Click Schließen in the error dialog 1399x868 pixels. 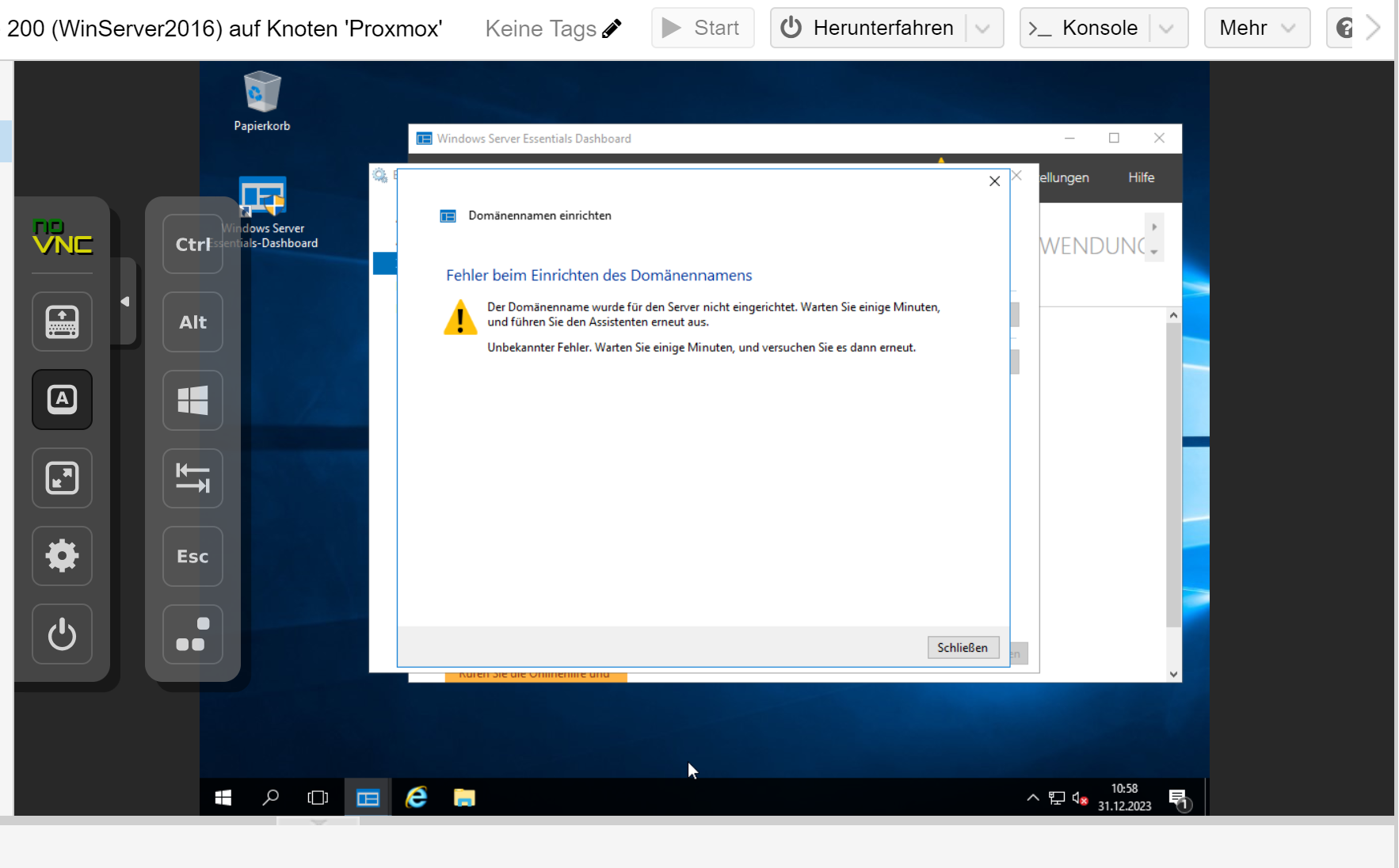tap(963, 648)
